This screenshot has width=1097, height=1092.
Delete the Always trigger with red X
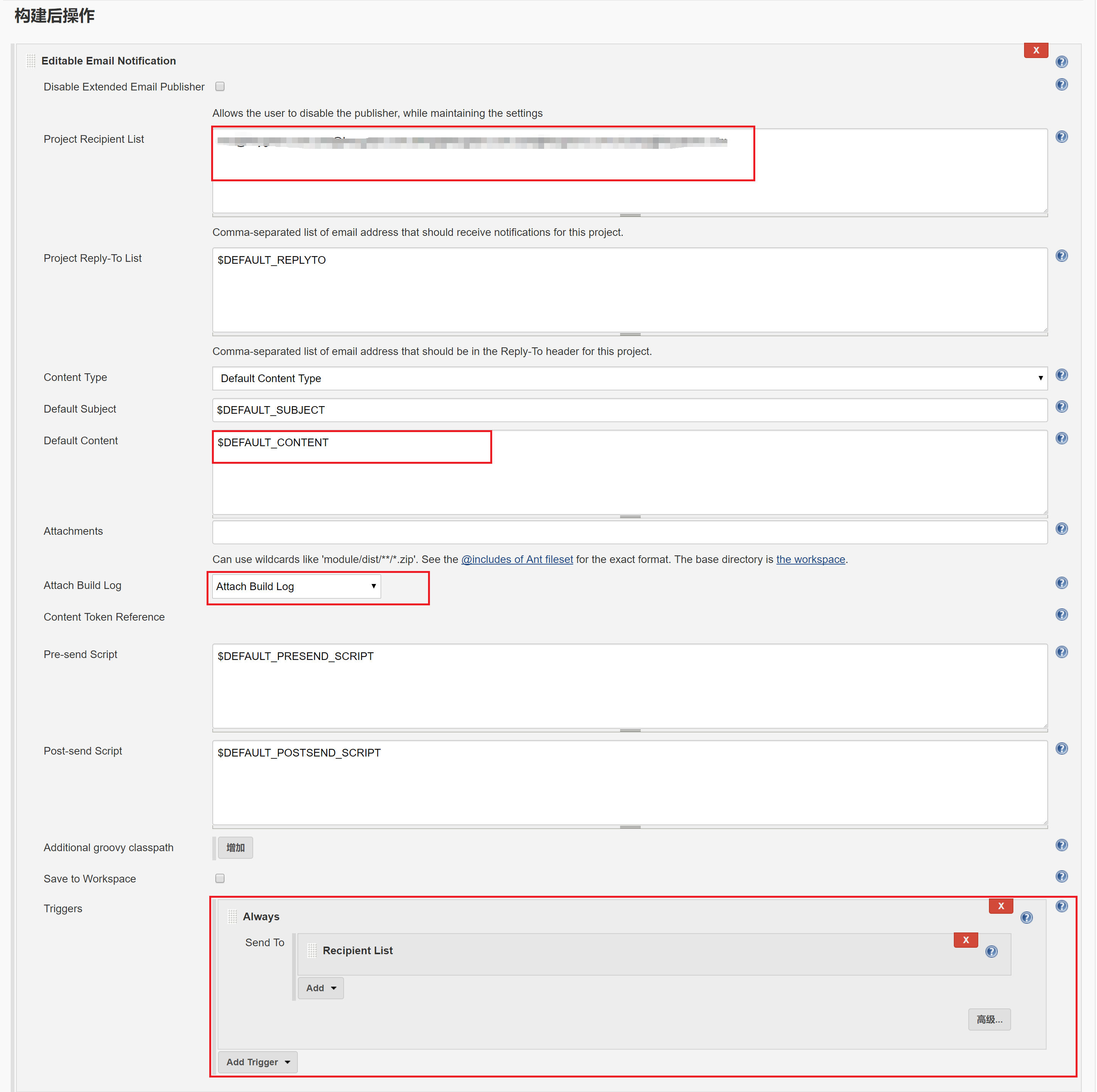click(x=1000, y=906)
